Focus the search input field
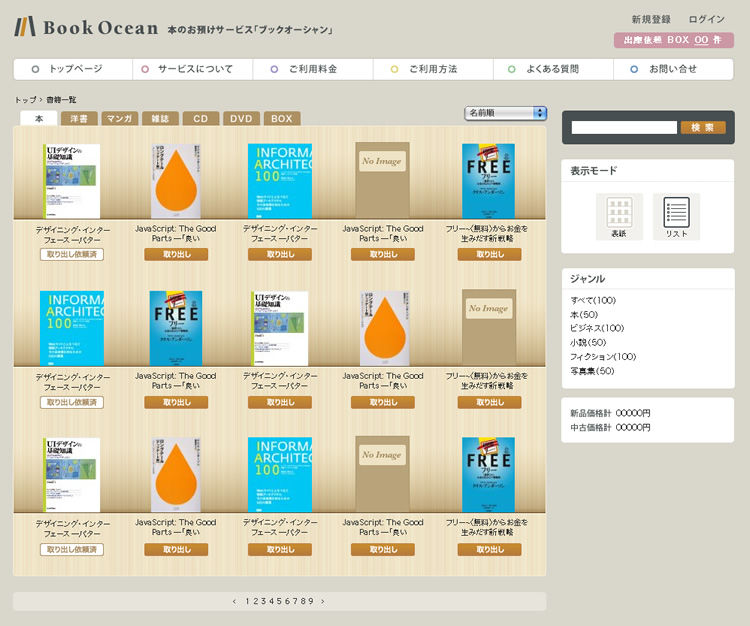The height and width of the screenshot is (626, 750). click(624, 127)
